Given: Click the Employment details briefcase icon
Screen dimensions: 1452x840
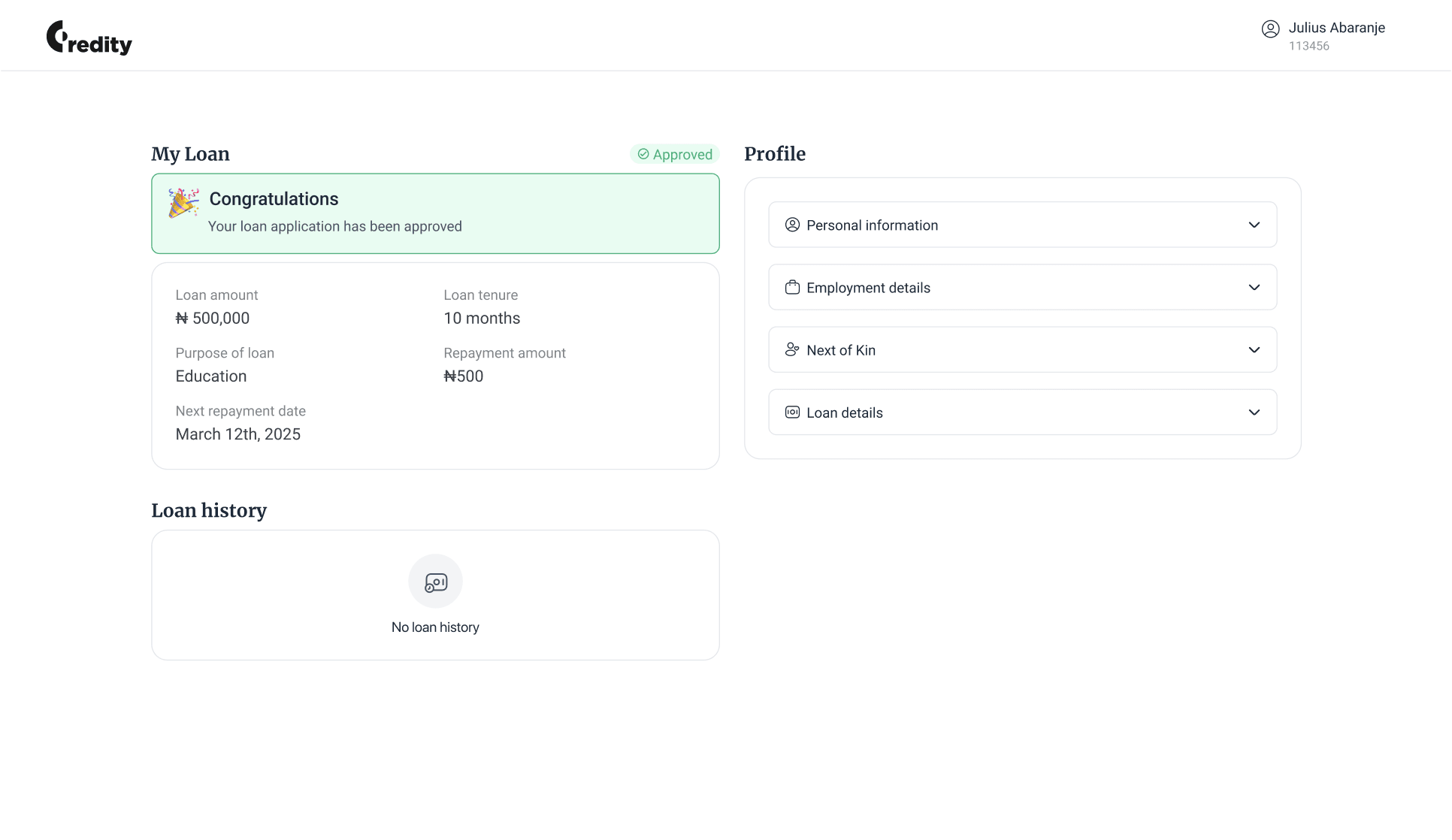Looking at the screenshot, I should tap(791, 287).
